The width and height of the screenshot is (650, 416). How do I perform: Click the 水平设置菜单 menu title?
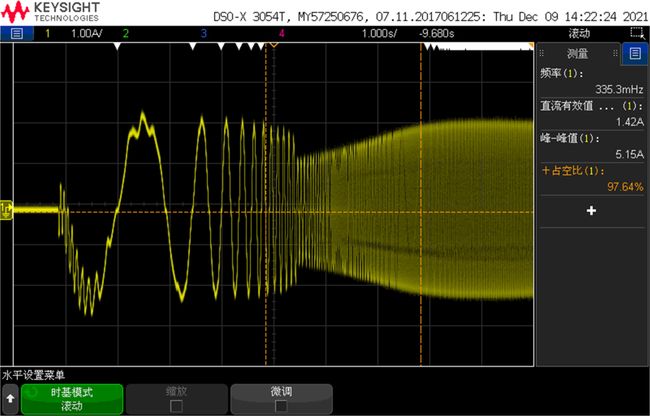33,375
